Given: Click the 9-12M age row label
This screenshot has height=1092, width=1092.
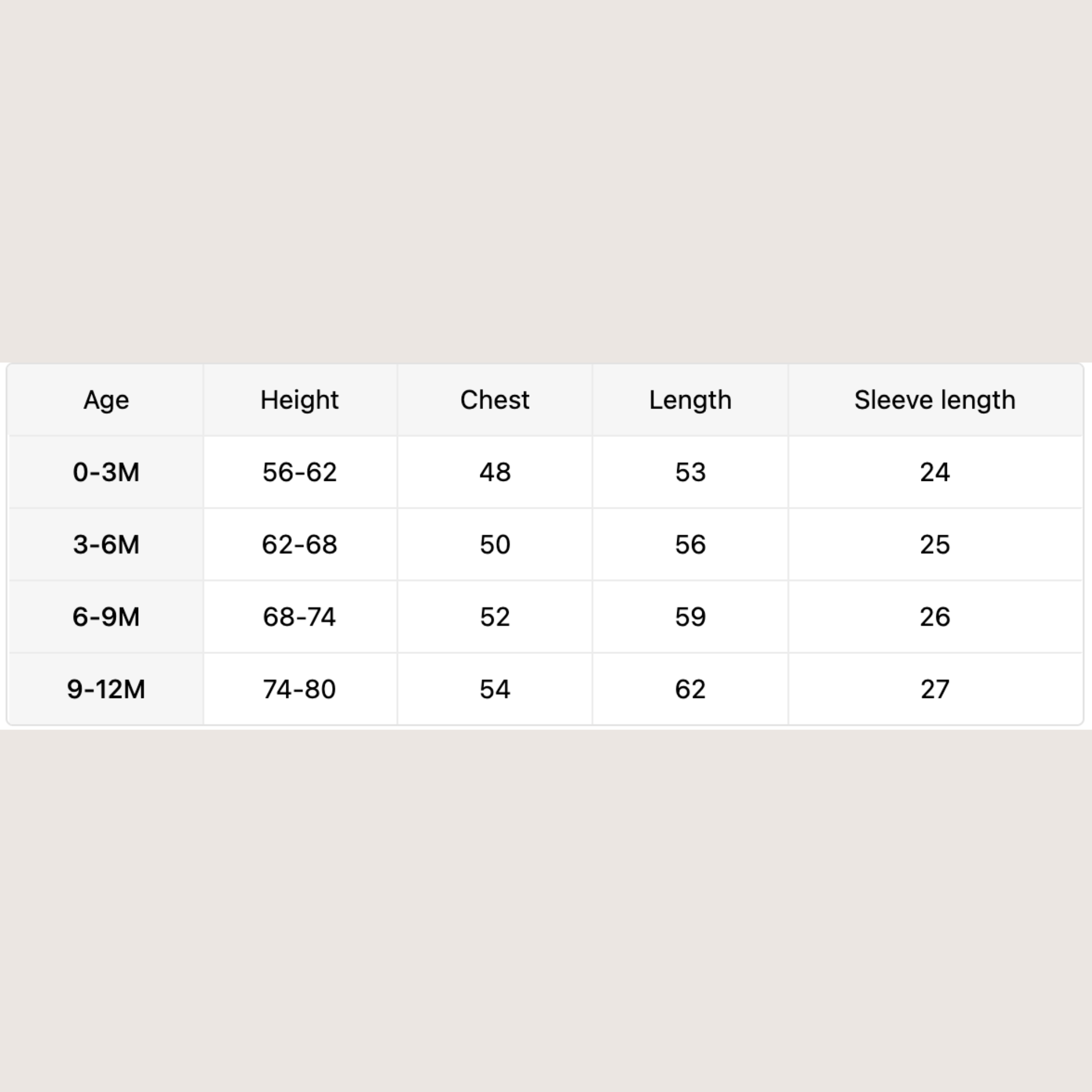Looking at the screenshot, I should tap(106, 689).
